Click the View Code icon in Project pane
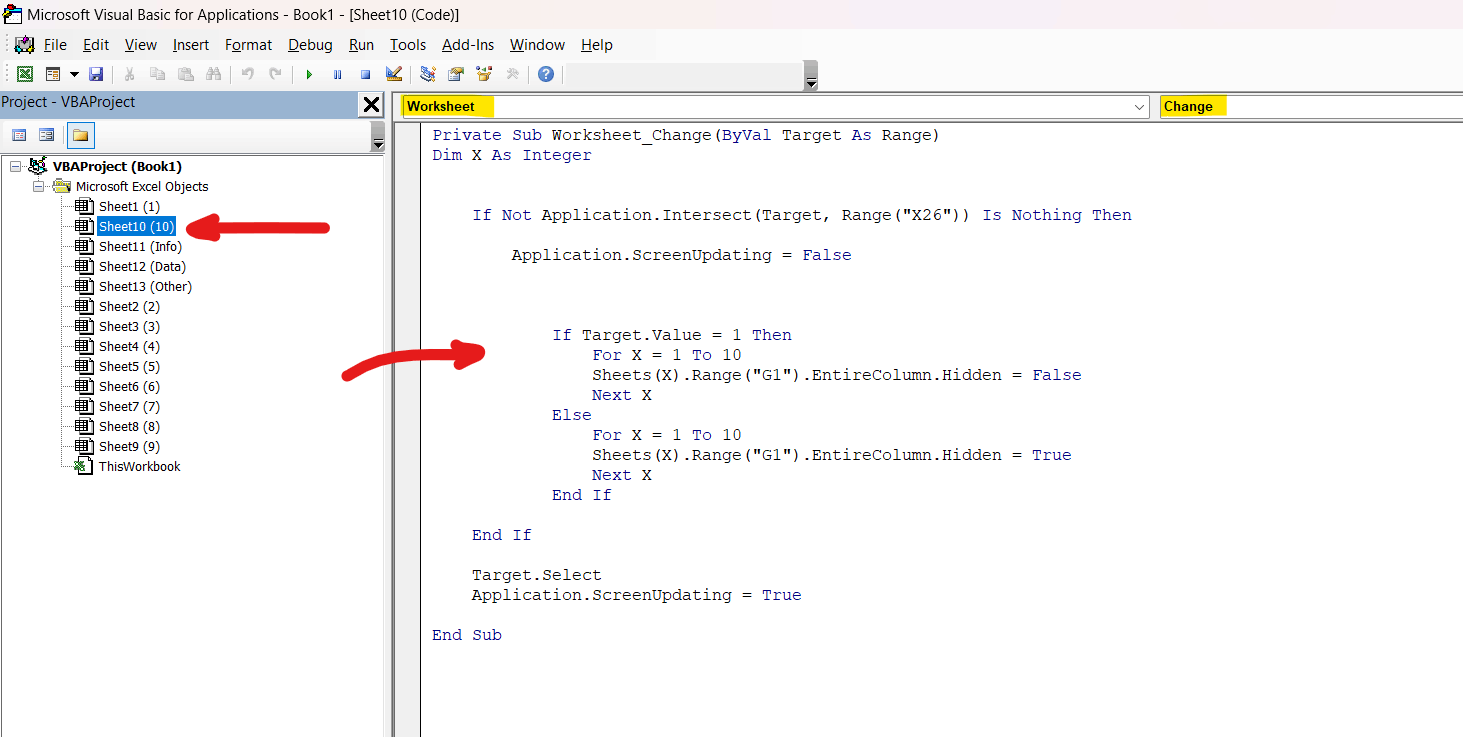This screenshot has width=1463, height=737. 19,135
